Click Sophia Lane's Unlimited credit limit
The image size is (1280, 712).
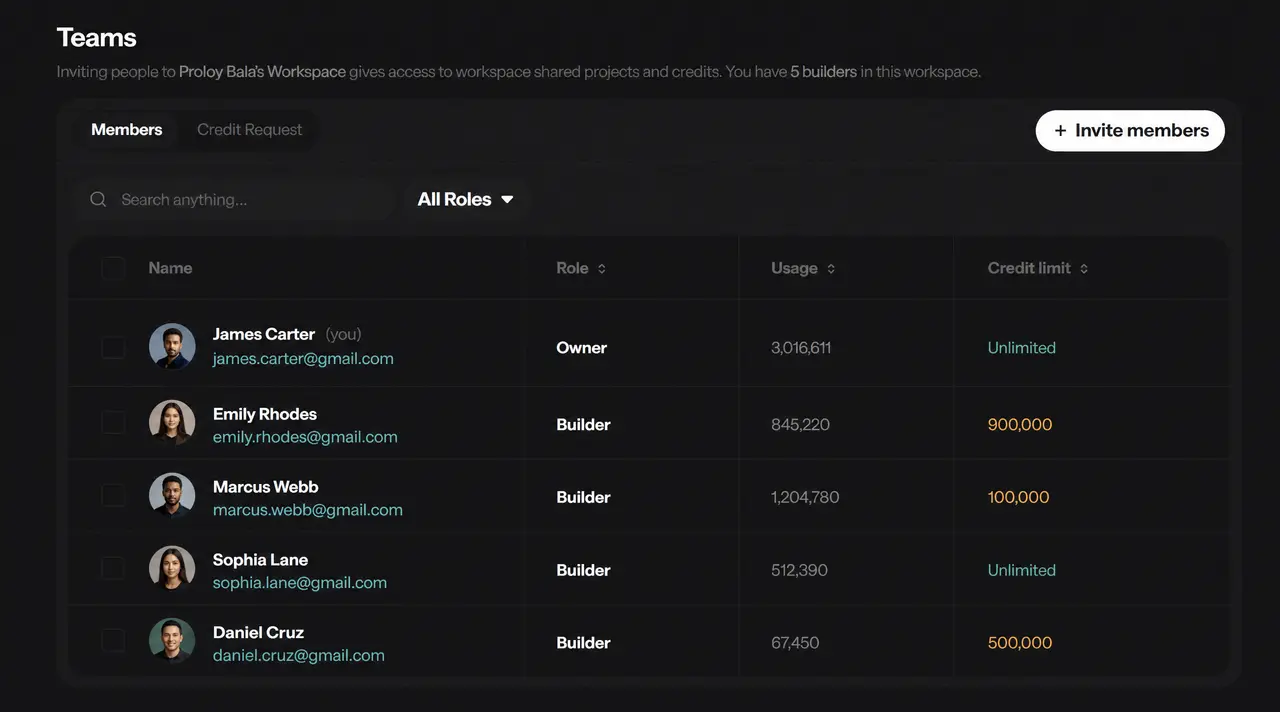click(1021, 570)
